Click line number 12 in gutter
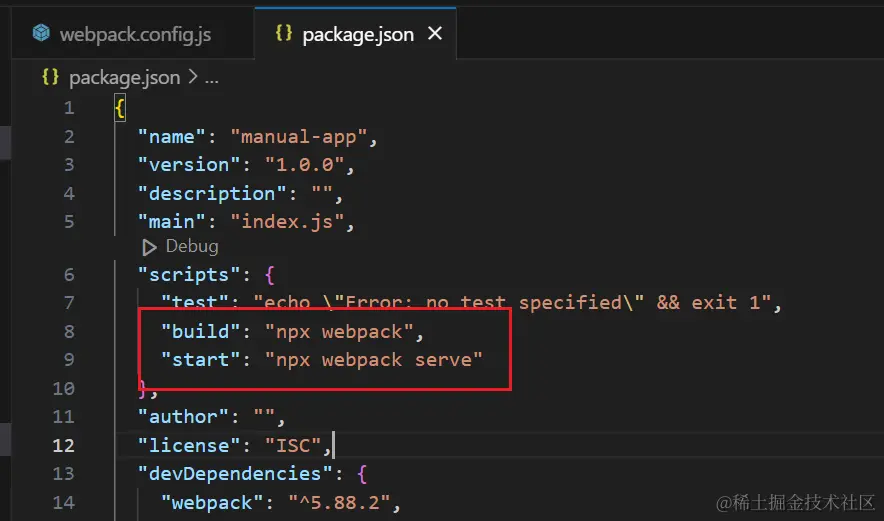884x521 pixels. [x=63, y=445]
